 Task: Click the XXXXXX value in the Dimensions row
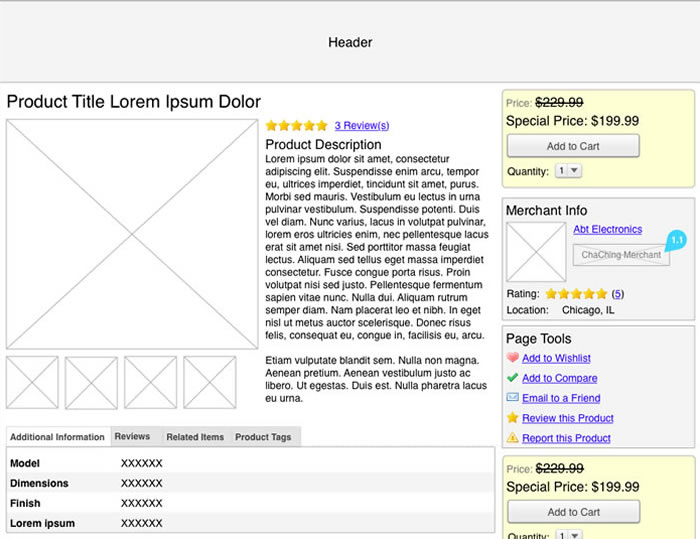[142, 483]
